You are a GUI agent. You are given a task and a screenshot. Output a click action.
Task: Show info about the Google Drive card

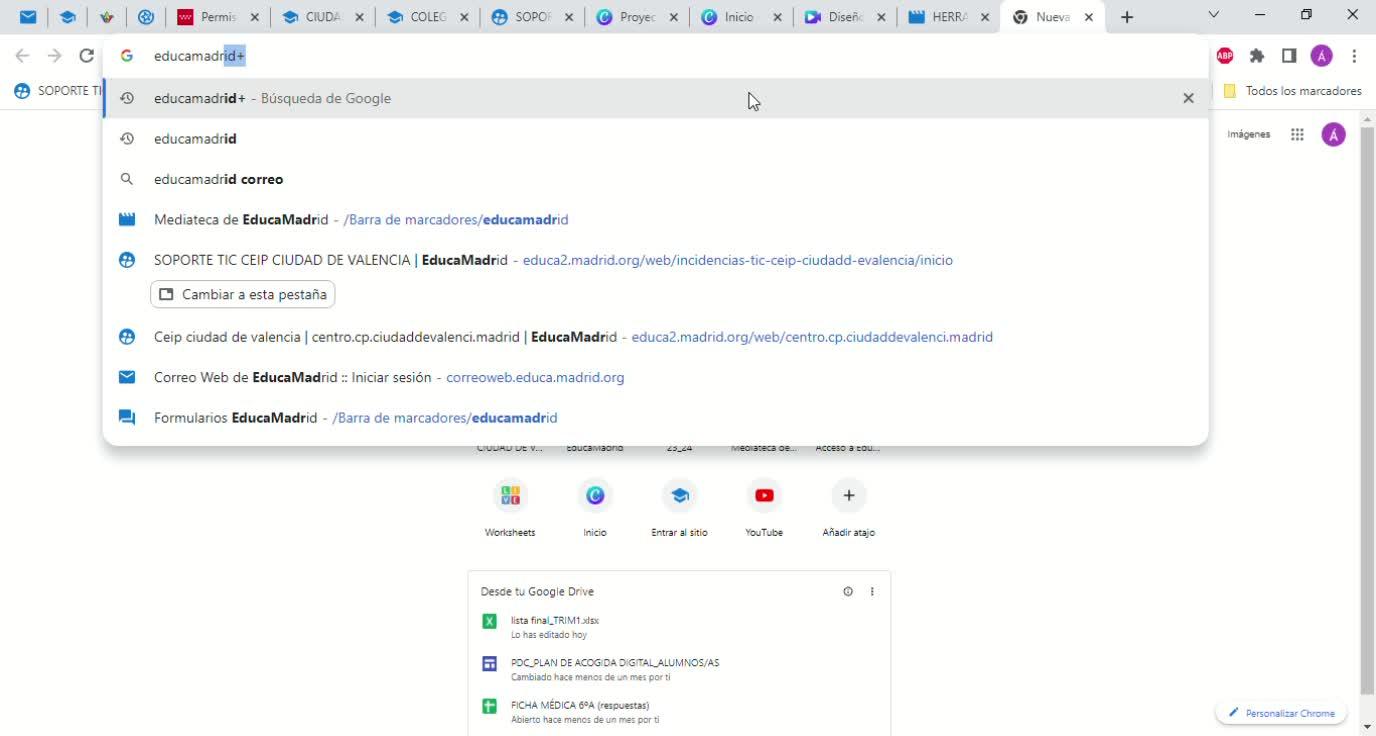click(x=848, y=591)
